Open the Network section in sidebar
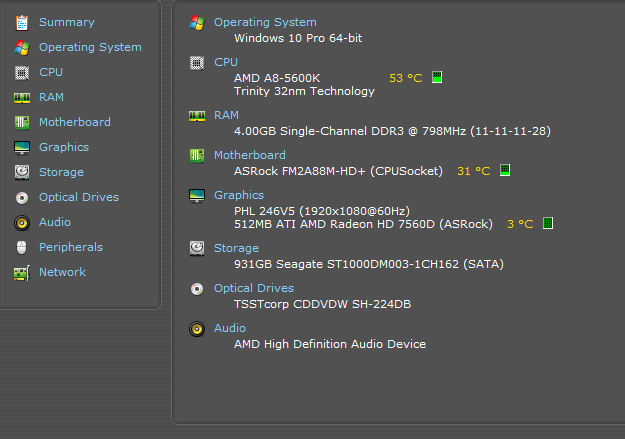The width and height of the screenshot is (625, 439). [62, 272]
